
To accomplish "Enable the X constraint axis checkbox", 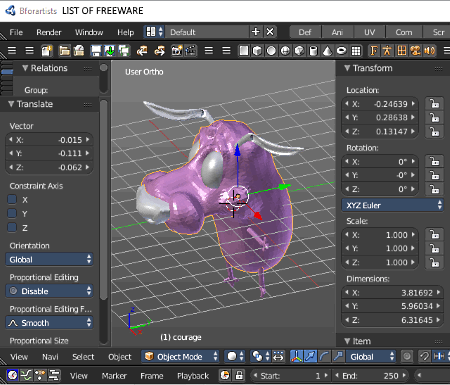I will 12,199.
